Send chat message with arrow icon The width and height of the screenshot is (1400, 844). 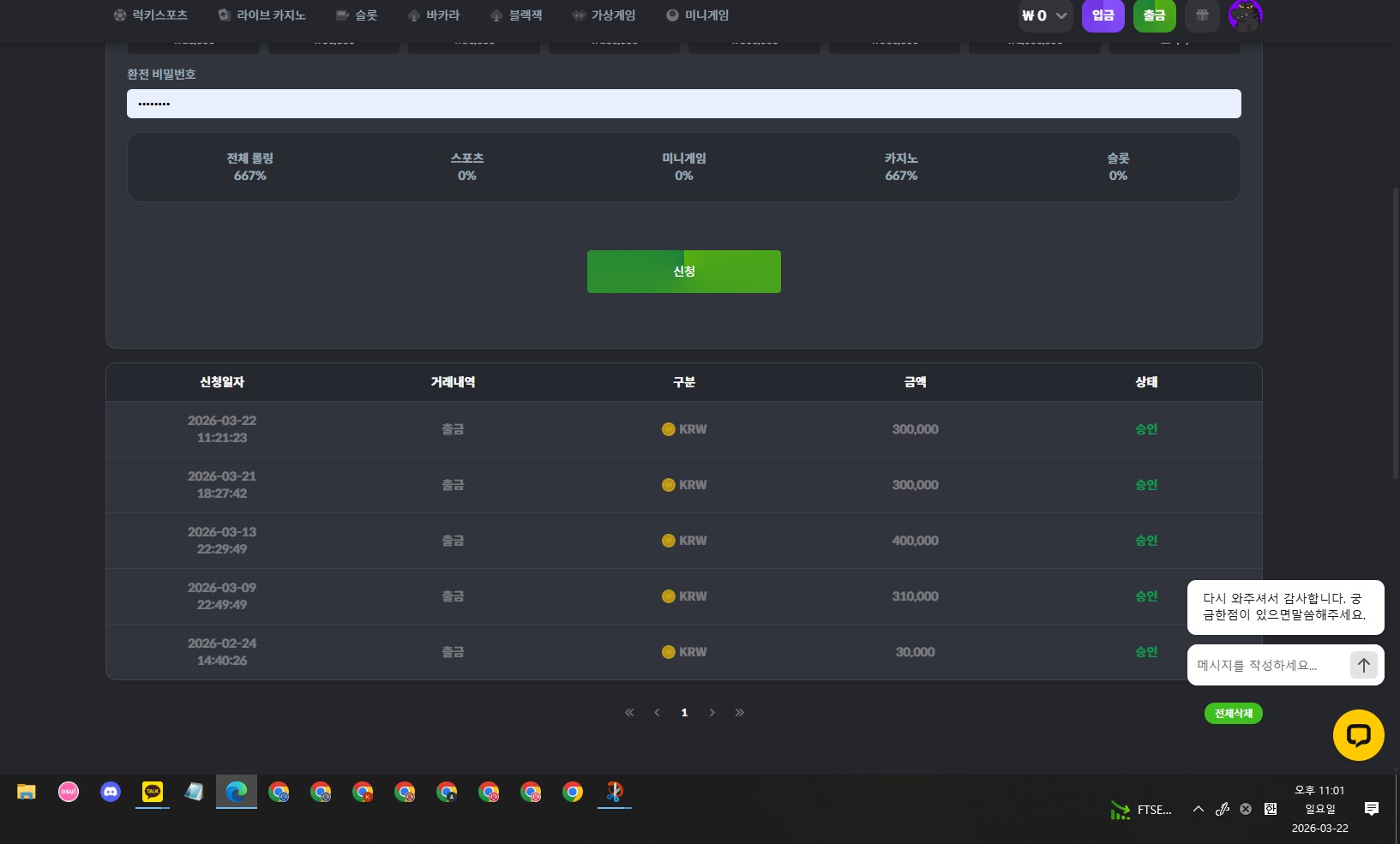(1363, 665)
